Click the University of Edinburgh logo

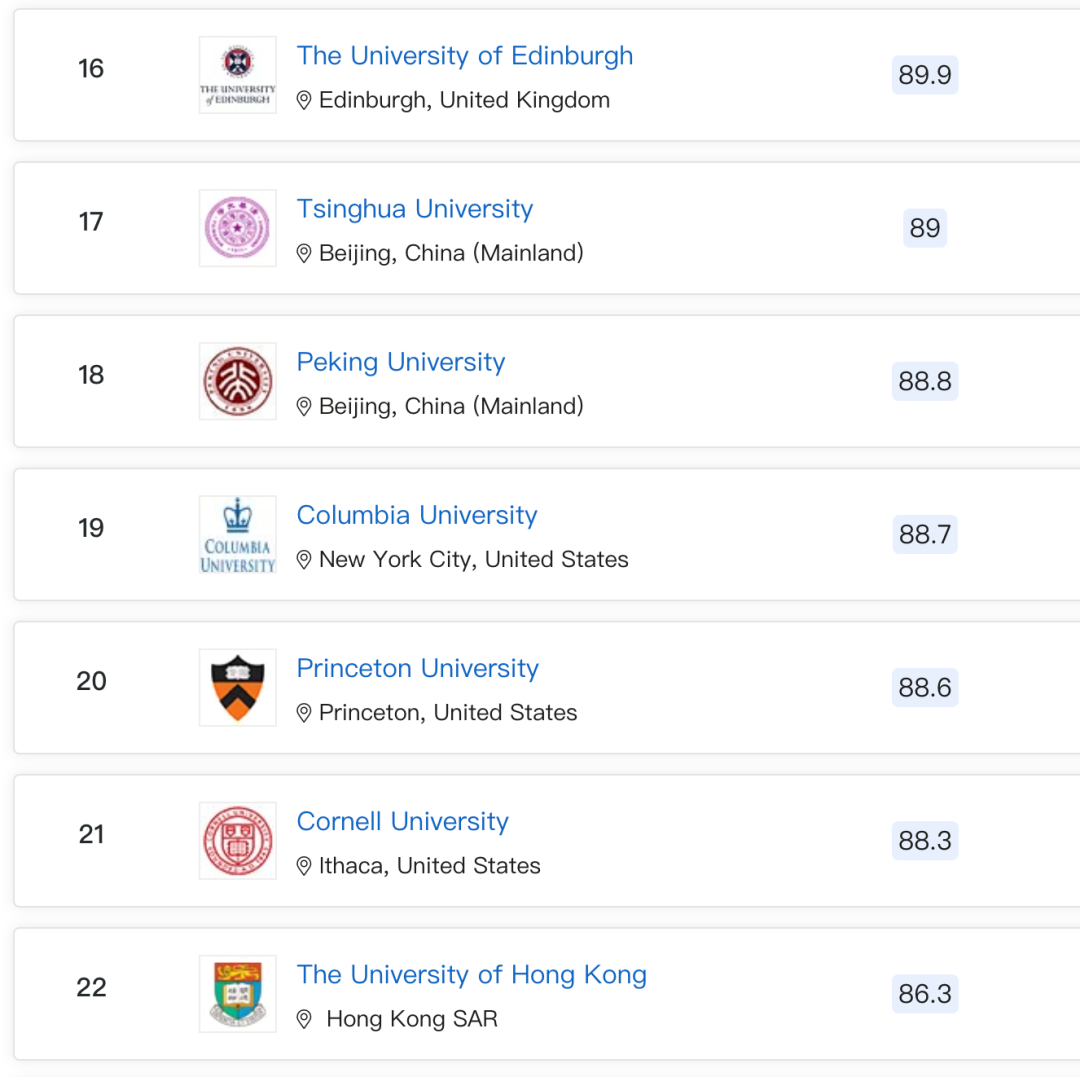click(x=238, y=75)
